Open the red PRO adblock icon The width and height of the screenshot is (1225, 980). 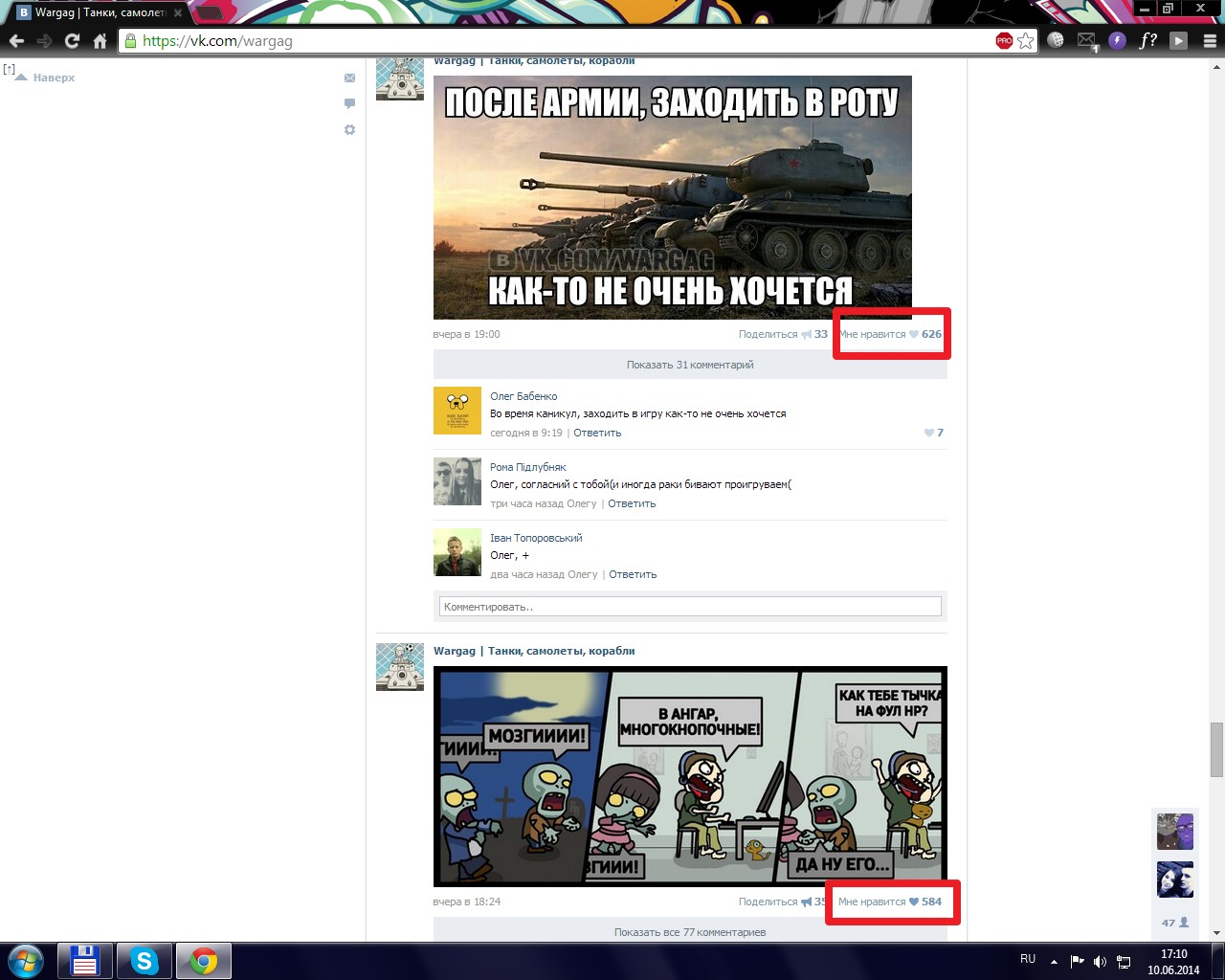click(x=1004, y=40)
